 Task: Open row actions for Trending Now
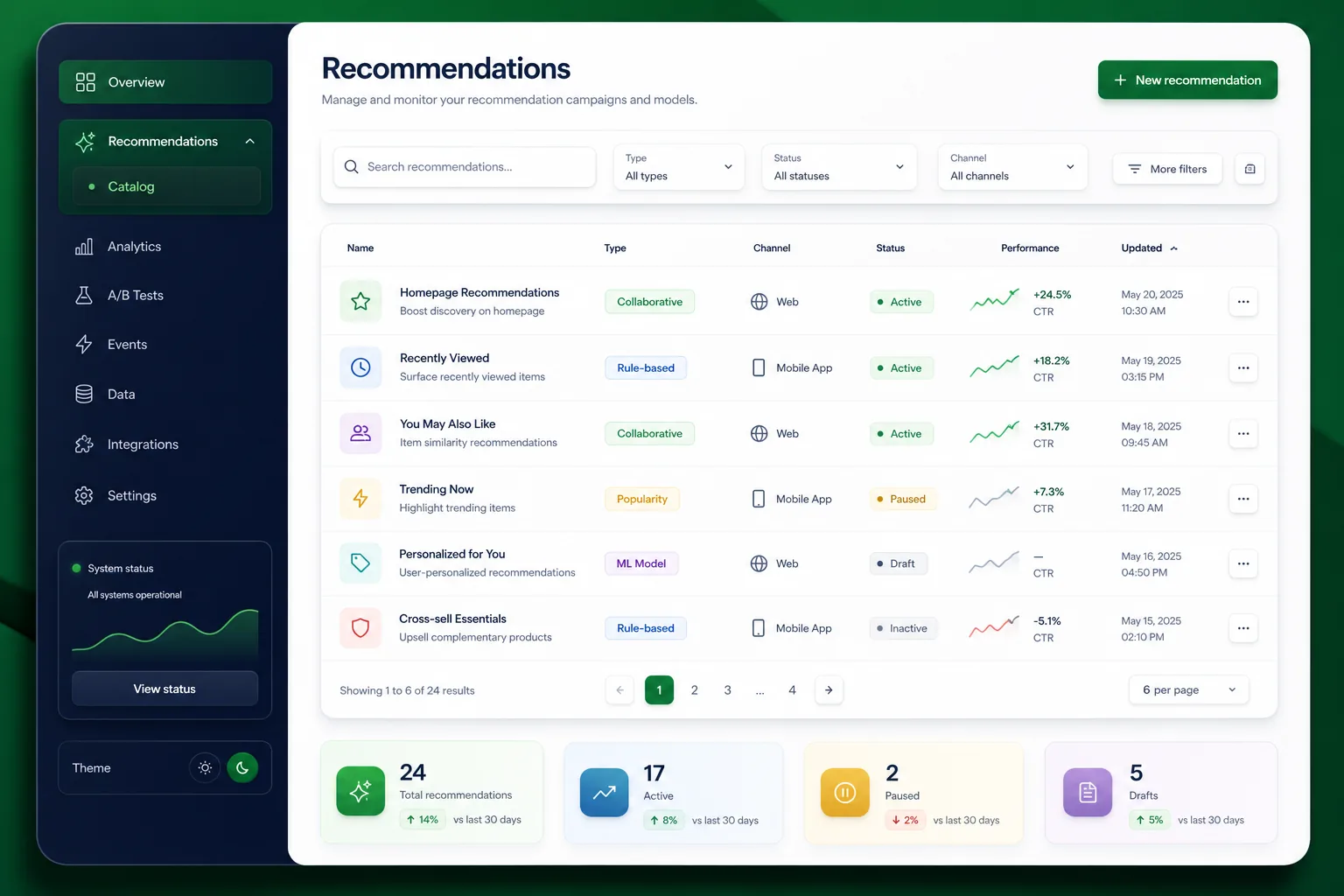[x=1243, y=499]
